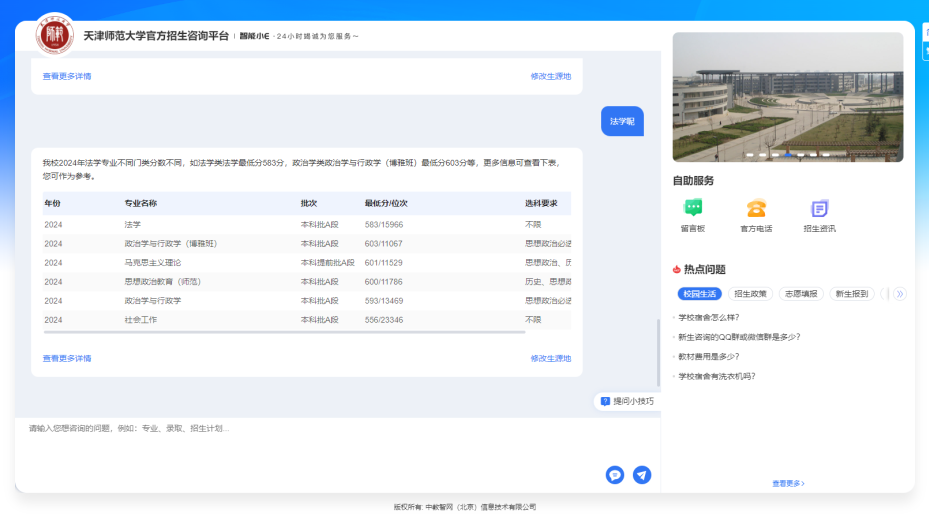Open the question 教材费用是多少？
The width and height of the screenshot is (929, 521).
point(709,356)
